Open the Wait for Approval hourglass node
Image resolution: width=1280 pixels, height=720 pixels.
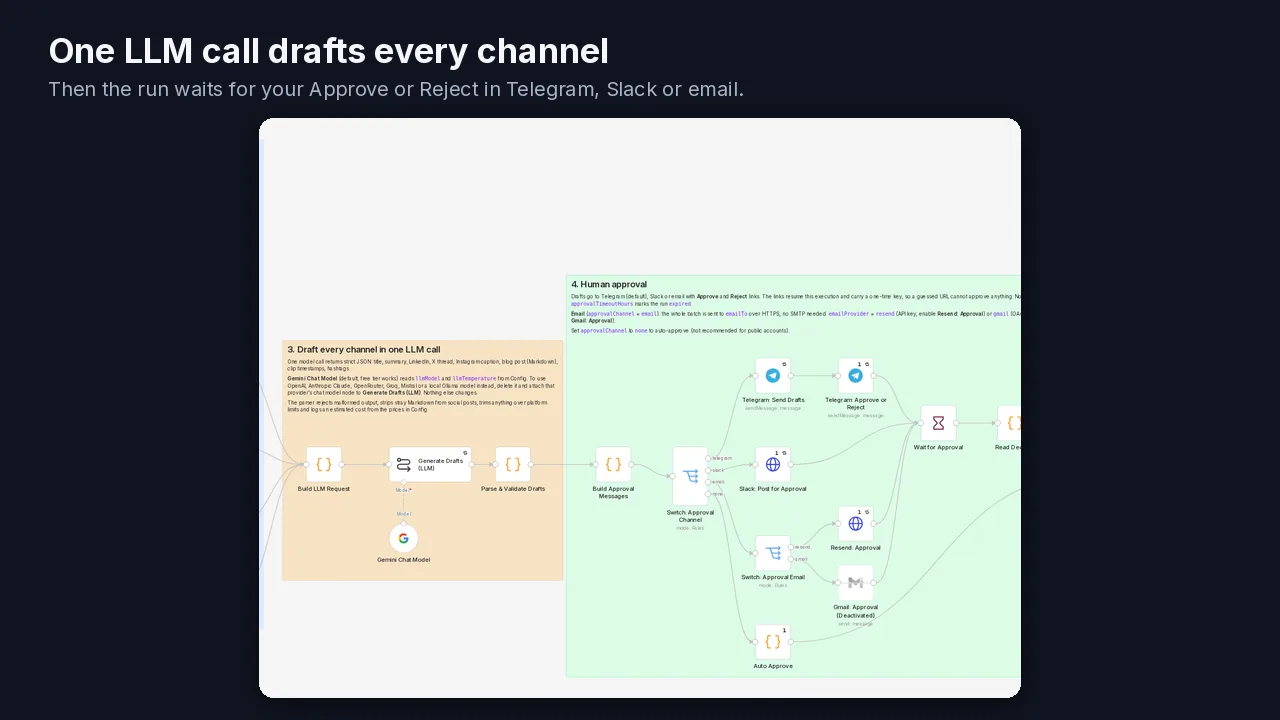coord(938,423)
